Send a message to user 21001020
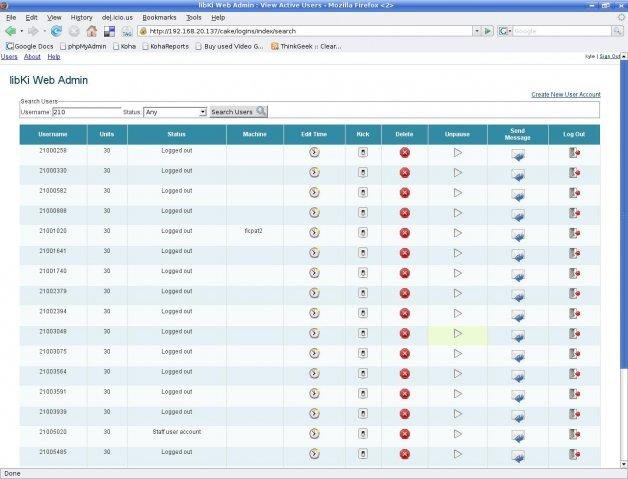The image size is (628, 479). click(517, 234)
